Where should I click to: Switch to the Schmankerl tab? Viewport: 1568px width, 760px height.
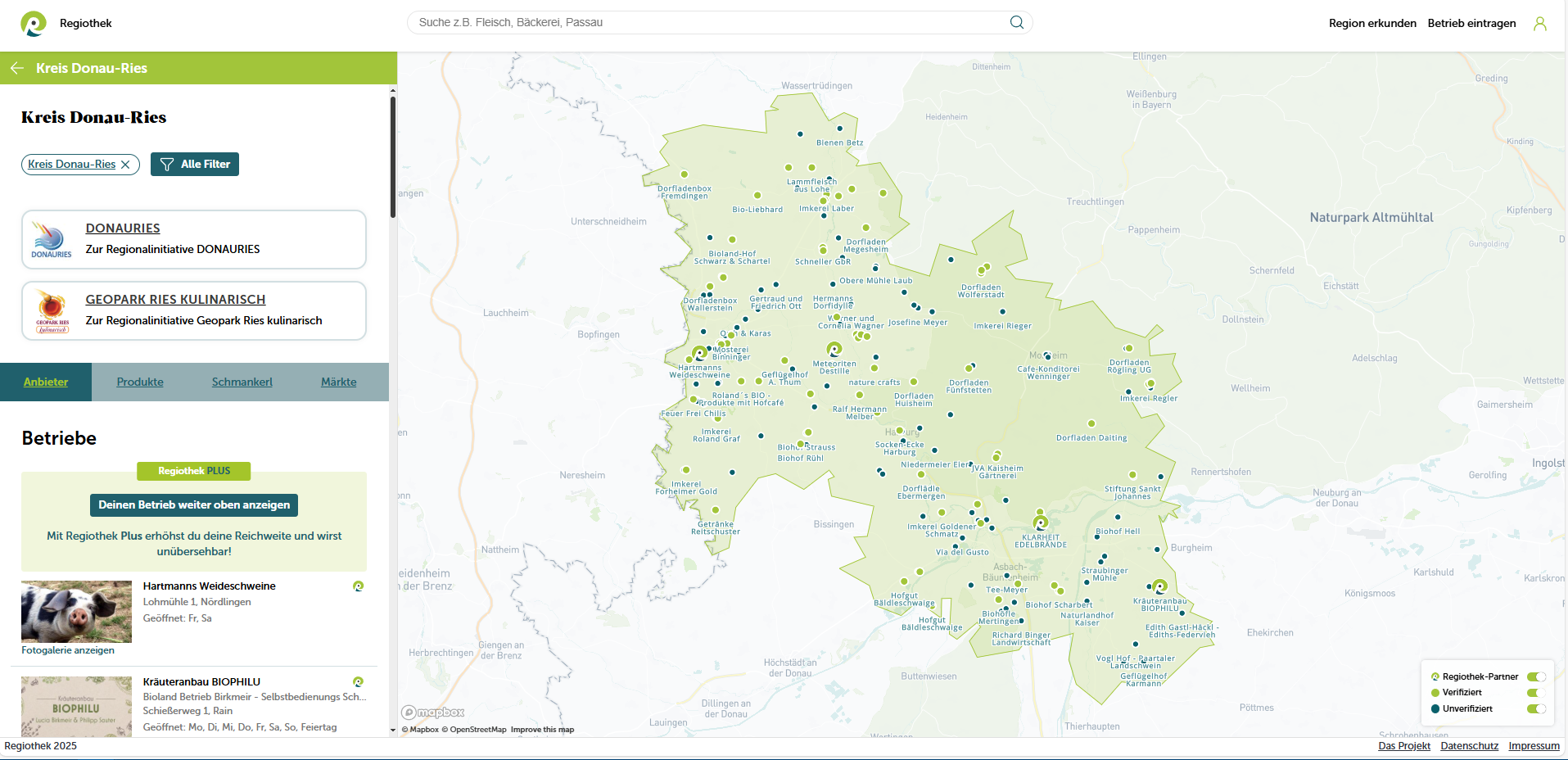(242, 382)
